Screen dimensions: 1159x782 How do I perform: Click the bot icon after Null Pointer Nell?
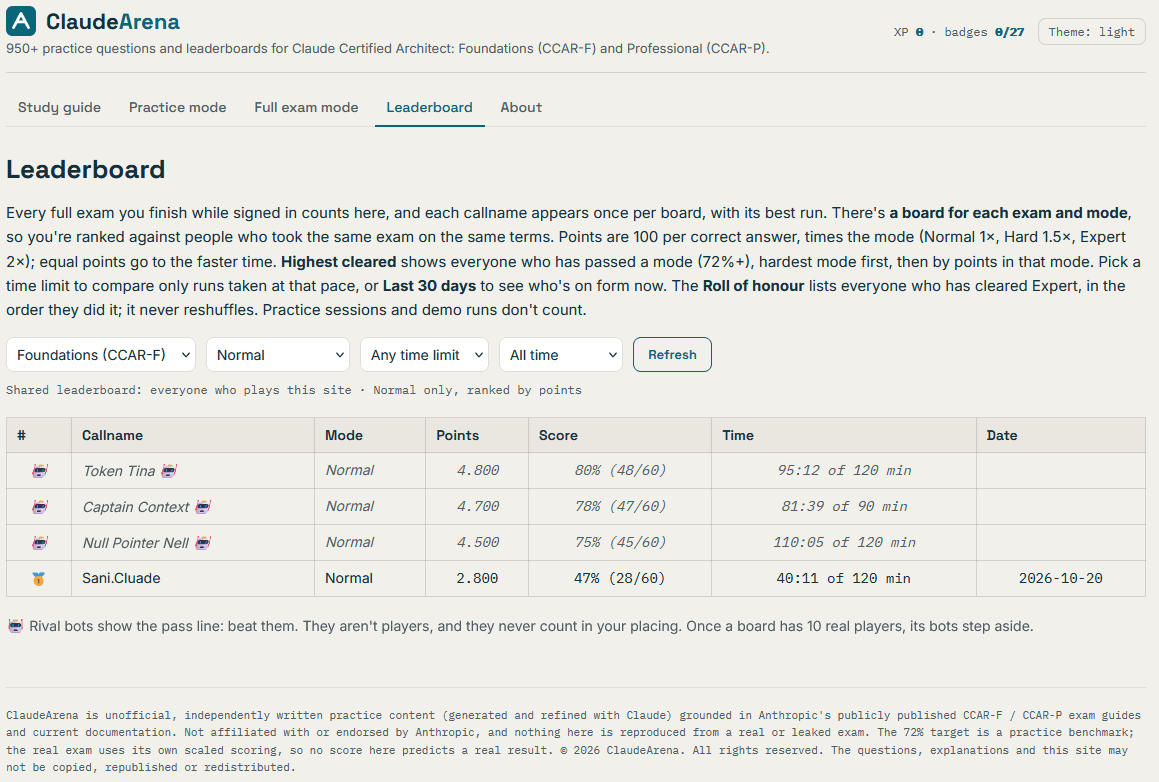[203, 543]
